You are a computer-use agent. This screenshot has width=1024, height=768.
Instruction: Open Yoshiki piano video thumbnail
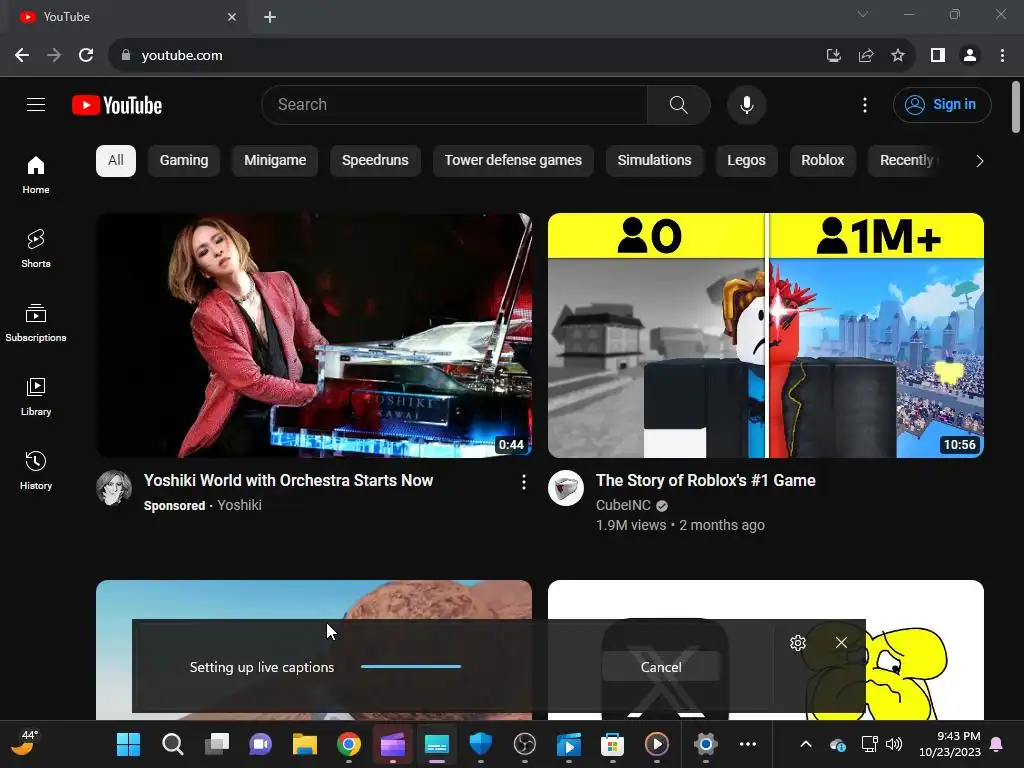(314, 336)
